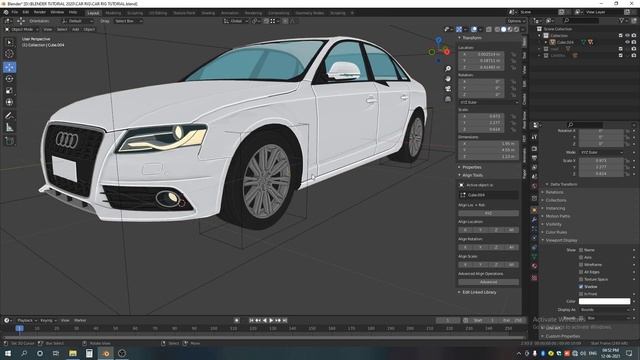Select the Annotate tool
The image size is (640, 360).
9,116
